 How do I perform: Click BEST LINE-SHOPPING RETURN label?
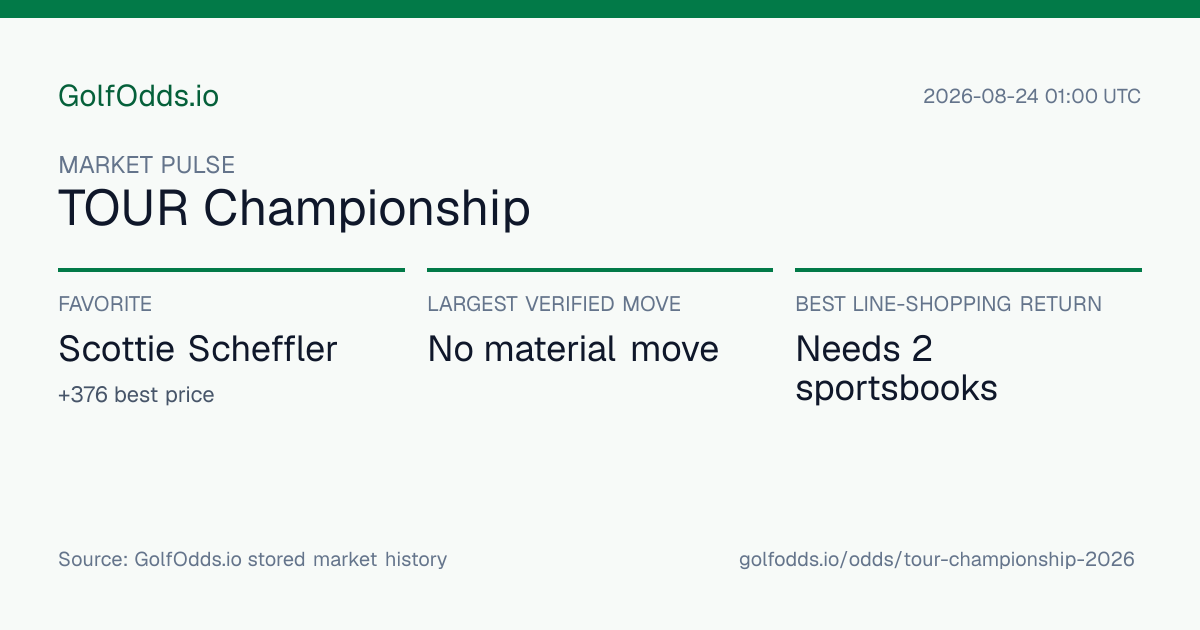[x=949, y=304]
